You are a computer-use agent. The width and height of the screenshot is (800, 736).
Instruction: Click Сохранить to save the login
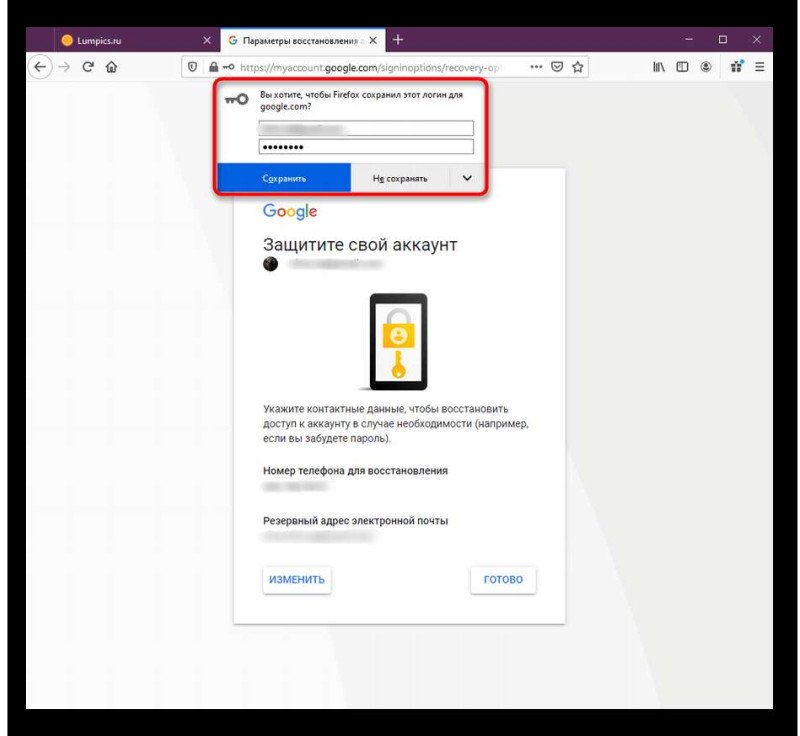pos(284,178)
